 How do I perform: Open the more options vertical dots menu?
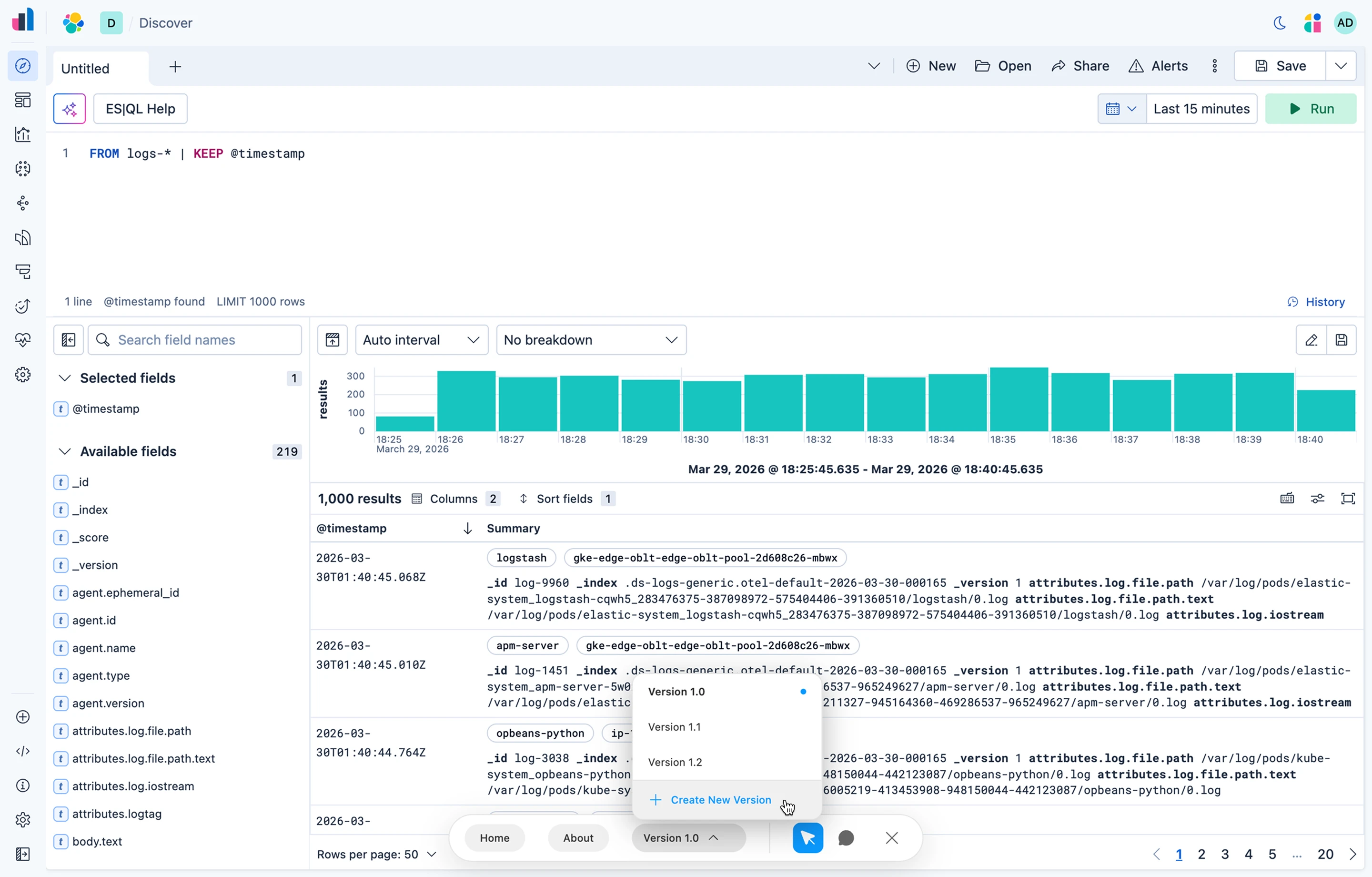click(x=1215, y=66)
